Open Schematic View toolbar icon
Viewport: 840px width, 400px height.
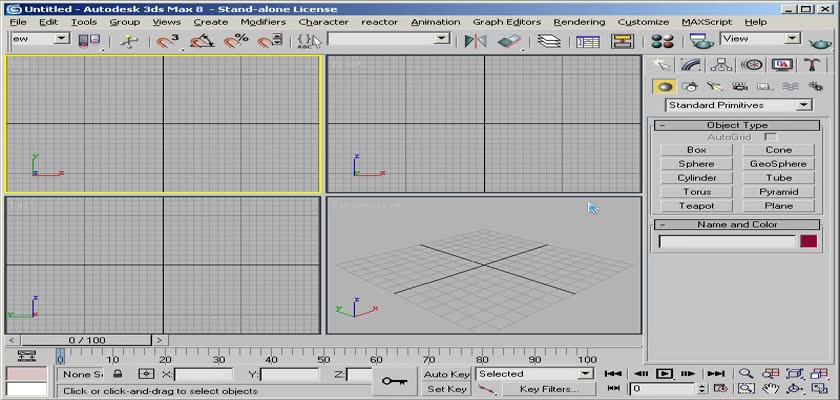(622, 41)
